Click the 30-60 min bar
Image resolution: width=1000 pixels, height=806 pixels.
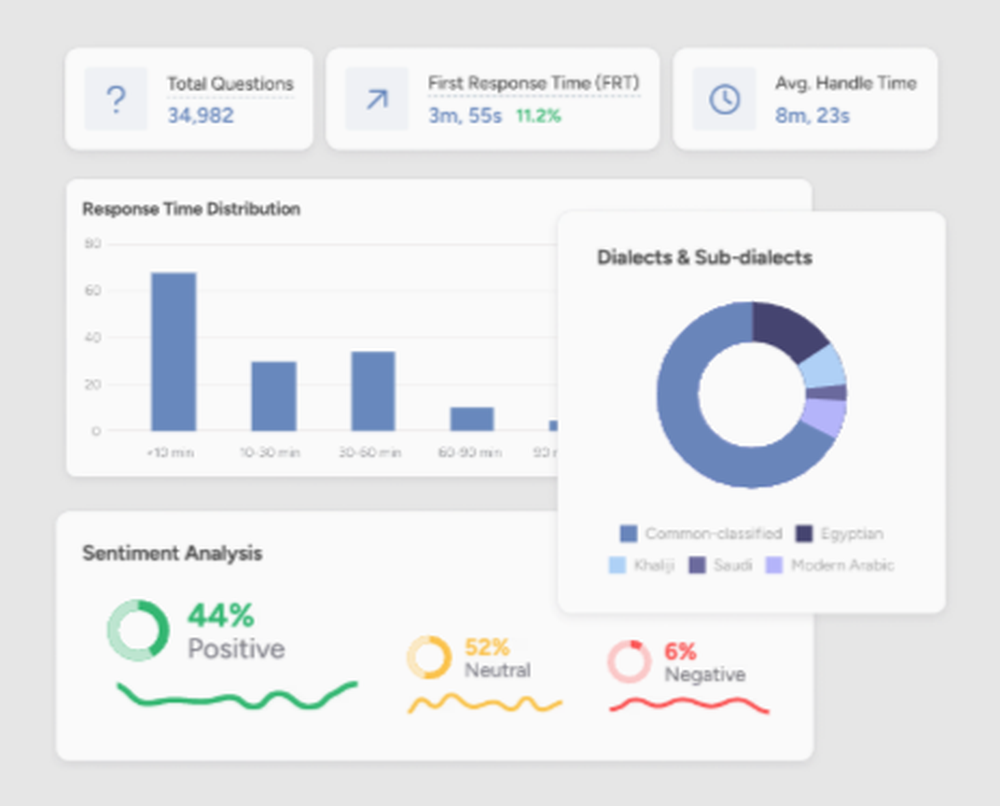(373, 391)
